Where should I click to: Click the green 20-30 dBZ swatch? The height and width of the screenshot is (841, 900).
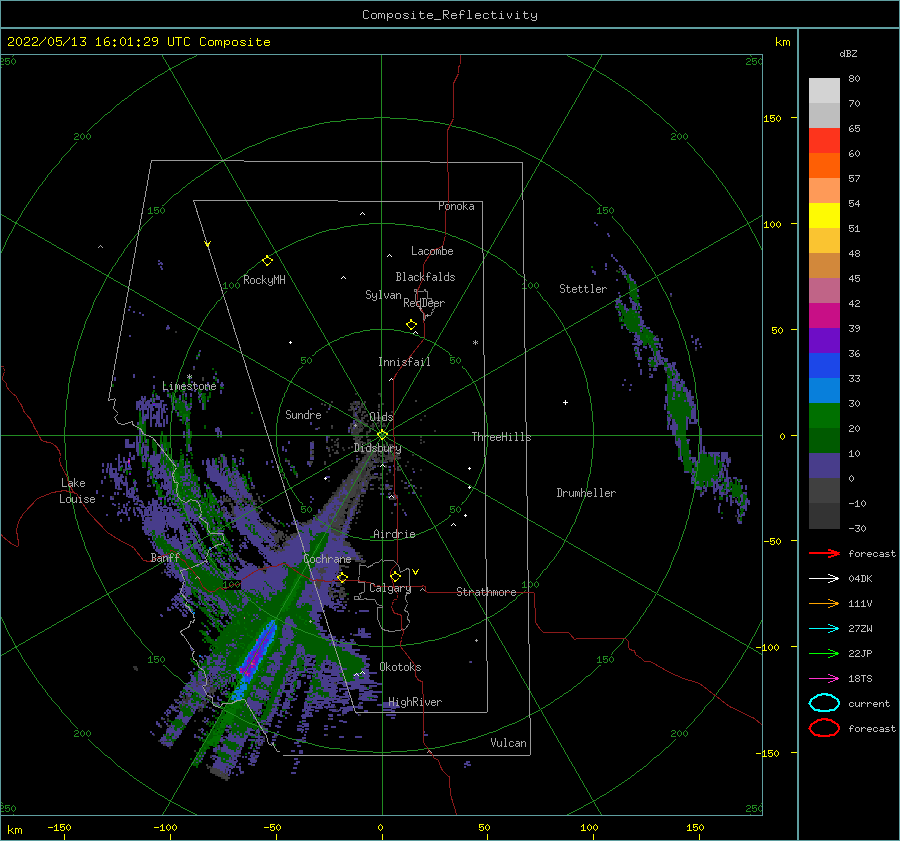tap(824, 416)
